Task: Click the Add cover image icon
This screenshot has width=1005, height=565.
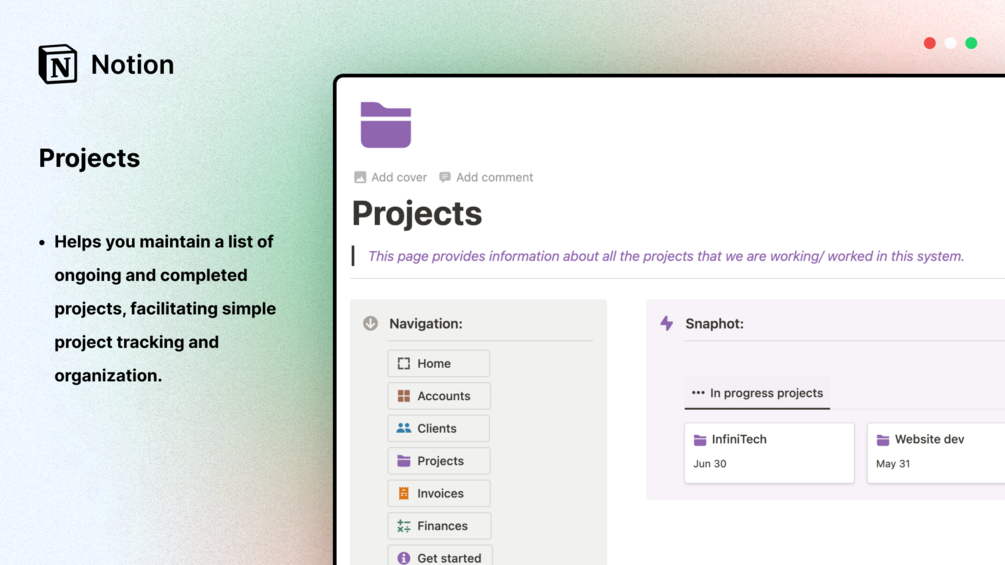Action: coord(360,177)
